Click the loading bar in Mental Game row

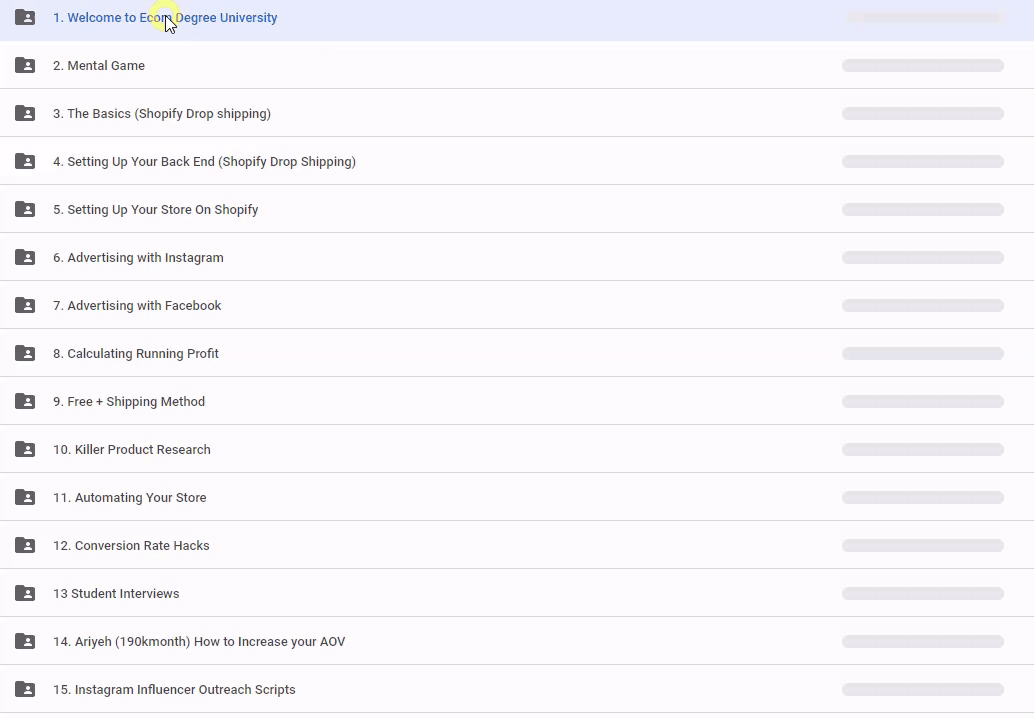pos(922,66)
